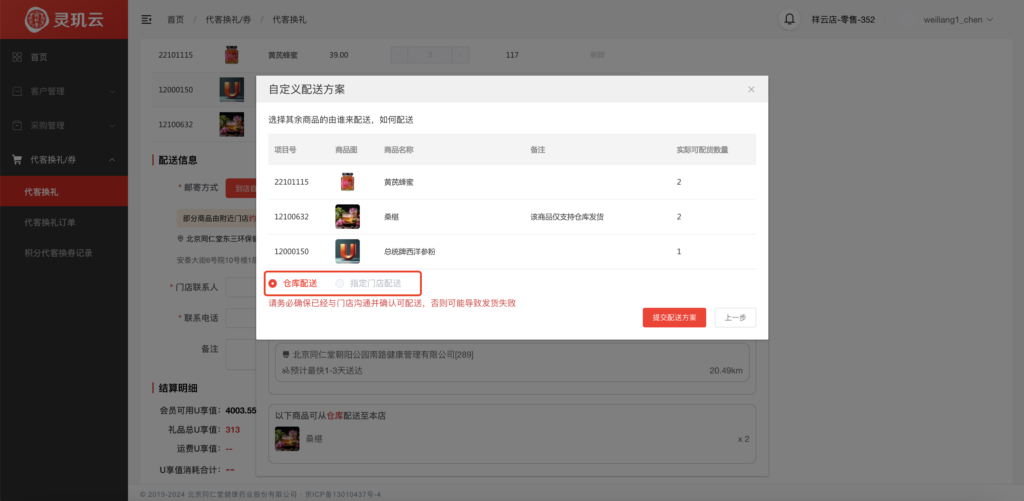Close the 自定义配送方案 dialog
Image resolution: width=1024 pixels, height=501 pixels.
pos(751,89)
